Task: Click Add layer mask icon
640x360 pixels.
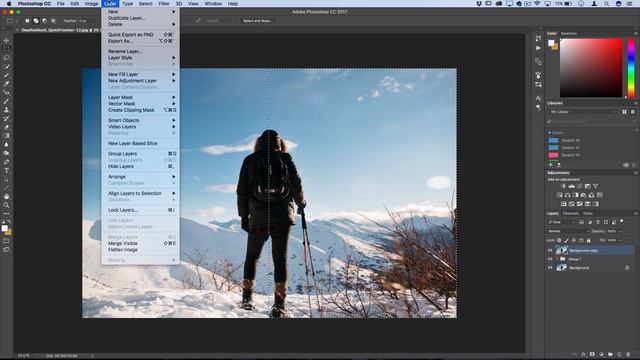Action: click(592, 354)
